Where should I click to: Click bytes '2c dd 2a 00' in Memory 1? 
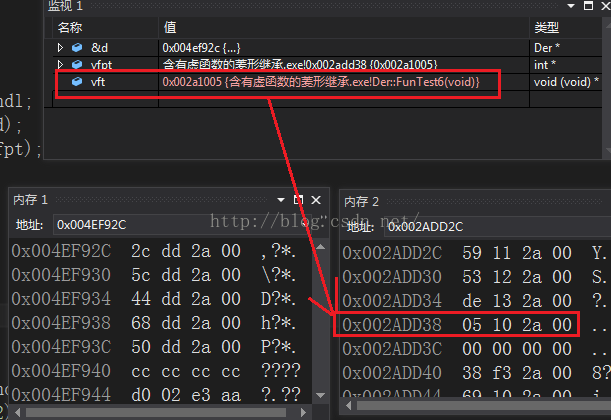186,251
